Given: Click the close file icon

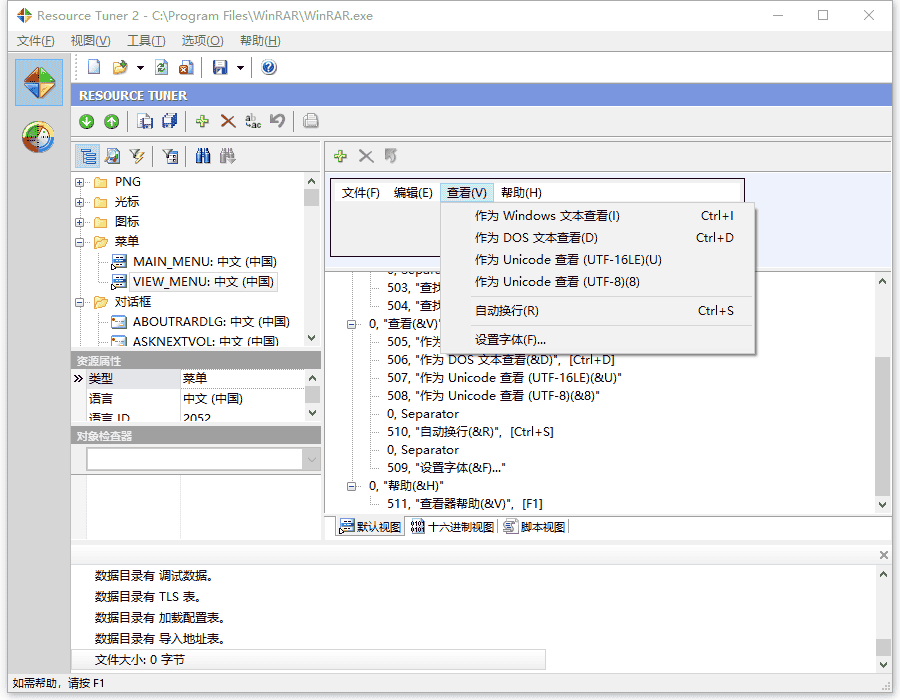Looking at the screenshot, I should (x=186, y=67).
